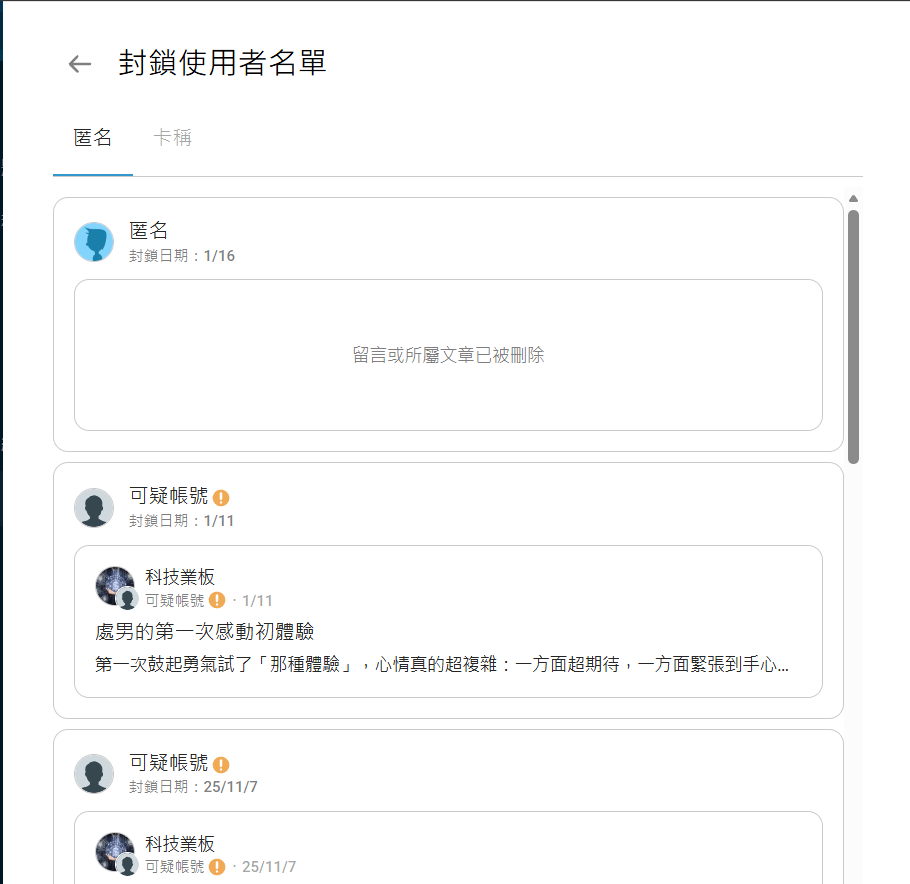Switch to the 卡稱 tab
This screenshot has height=884, width=910.
(x=172, y=138)
